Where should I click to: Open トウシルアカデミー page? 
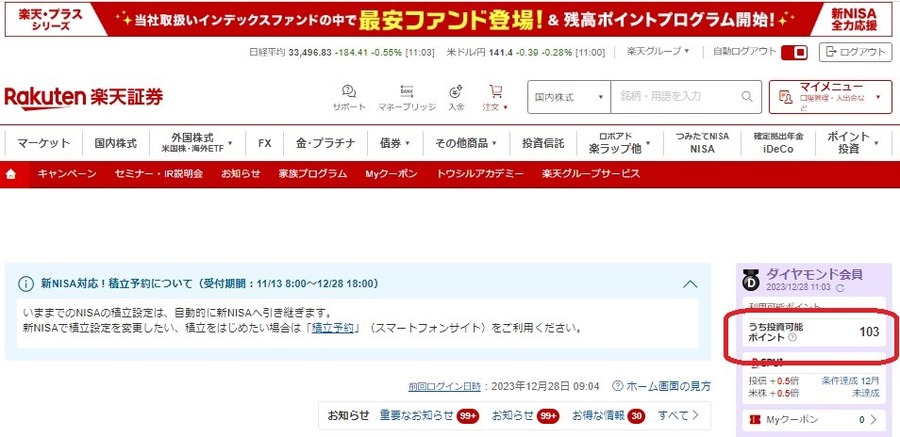(480, 174)
